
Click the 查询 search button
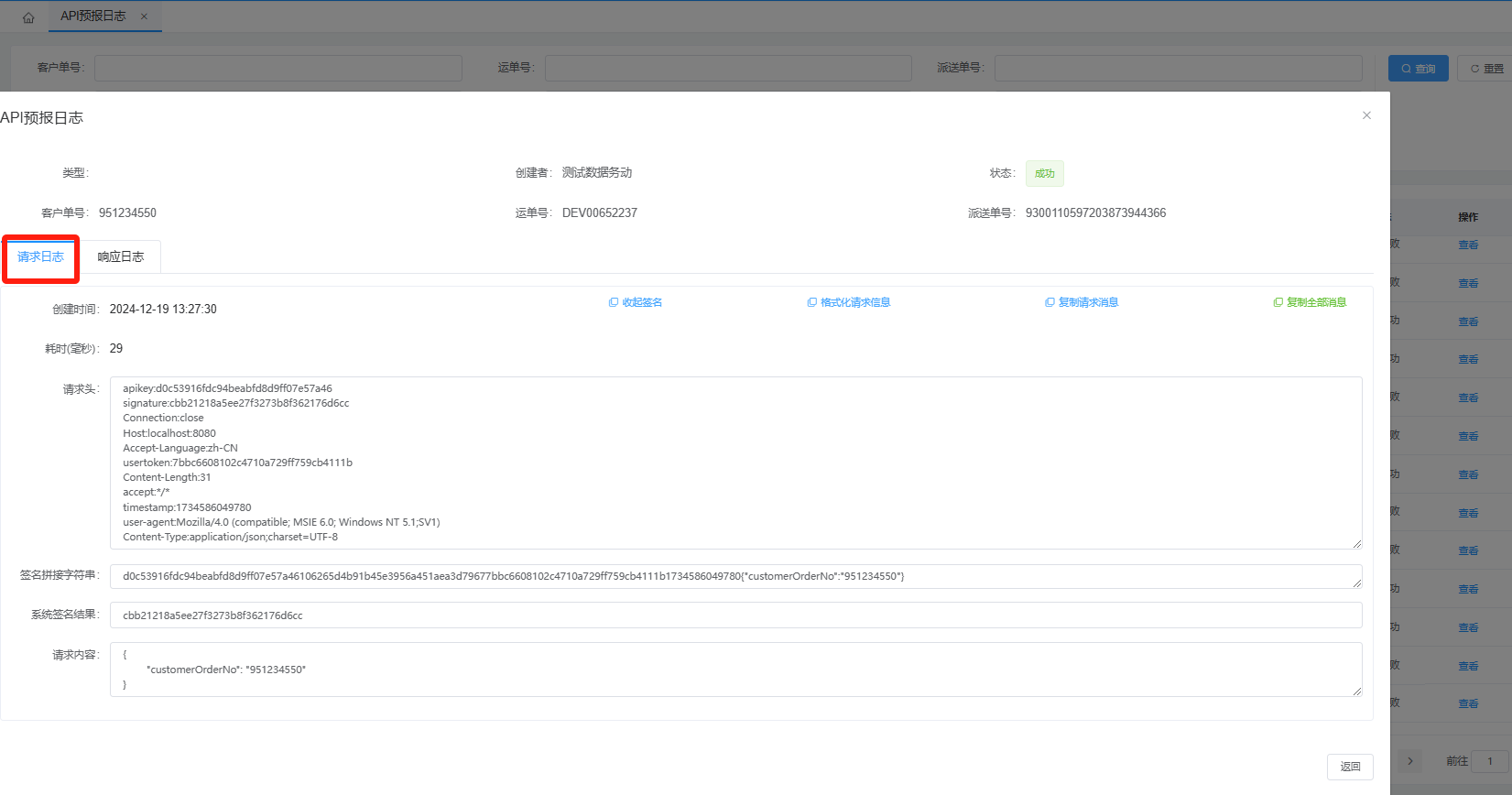tap(1419, 69)
